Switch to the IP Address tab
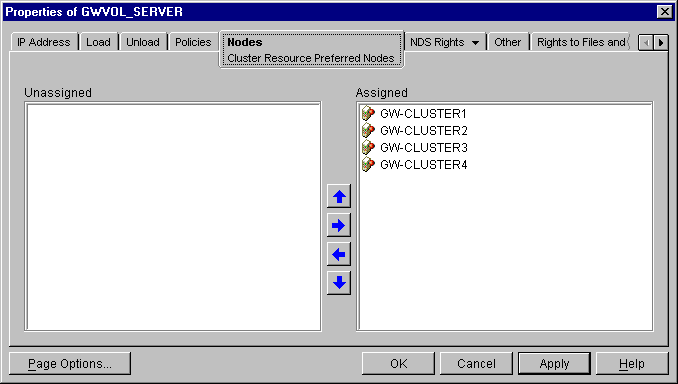This screenshot has width=678, height=384. tap(44, 42)
